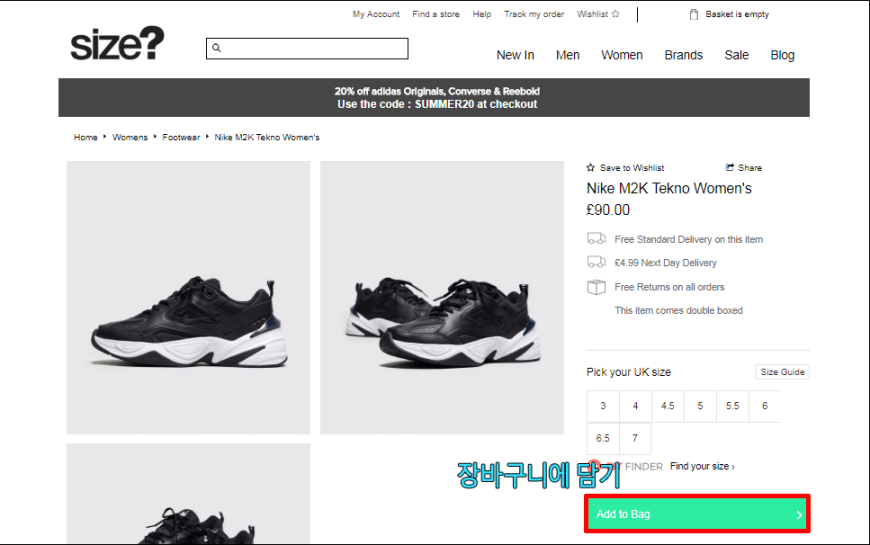The width and height of the screenshot is (870, 545).
Task: Open the shoe pair product image
Action: pyautogui.click(x=442, y=297)
